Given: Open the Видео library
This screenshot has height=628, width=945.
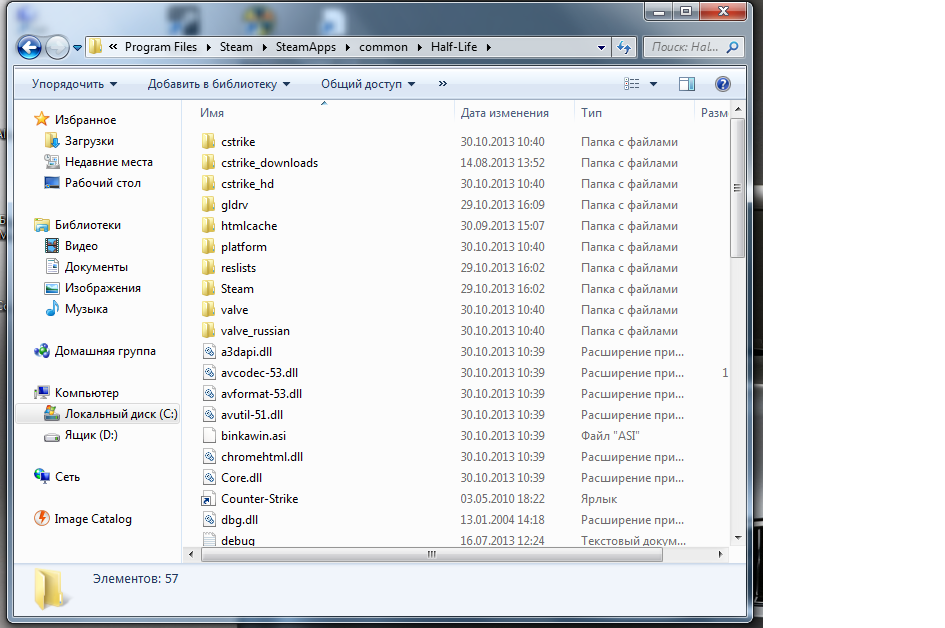Looking at the screenshot, I should [81, 246].
